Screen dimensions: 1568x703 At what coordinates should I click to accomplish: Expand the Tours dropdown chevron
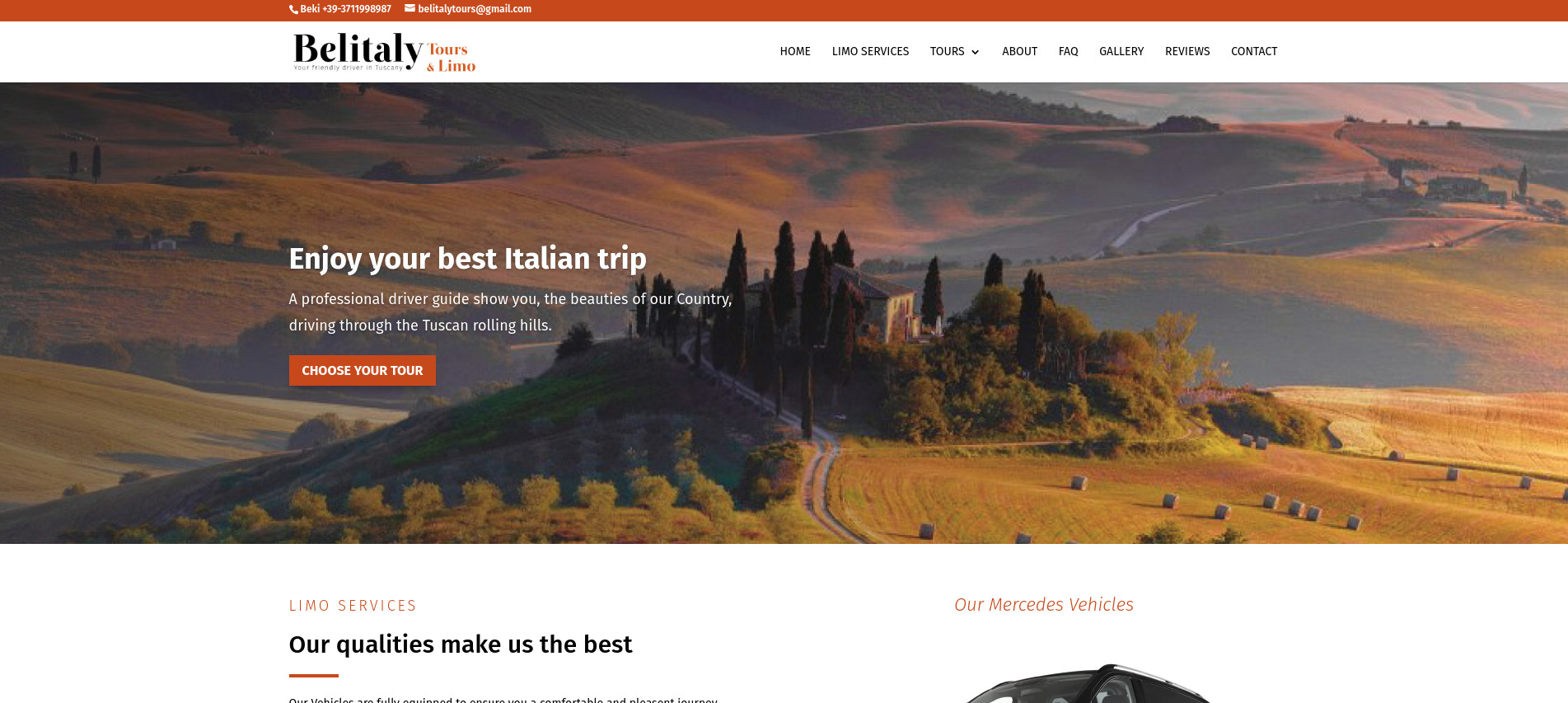(976, 52)
